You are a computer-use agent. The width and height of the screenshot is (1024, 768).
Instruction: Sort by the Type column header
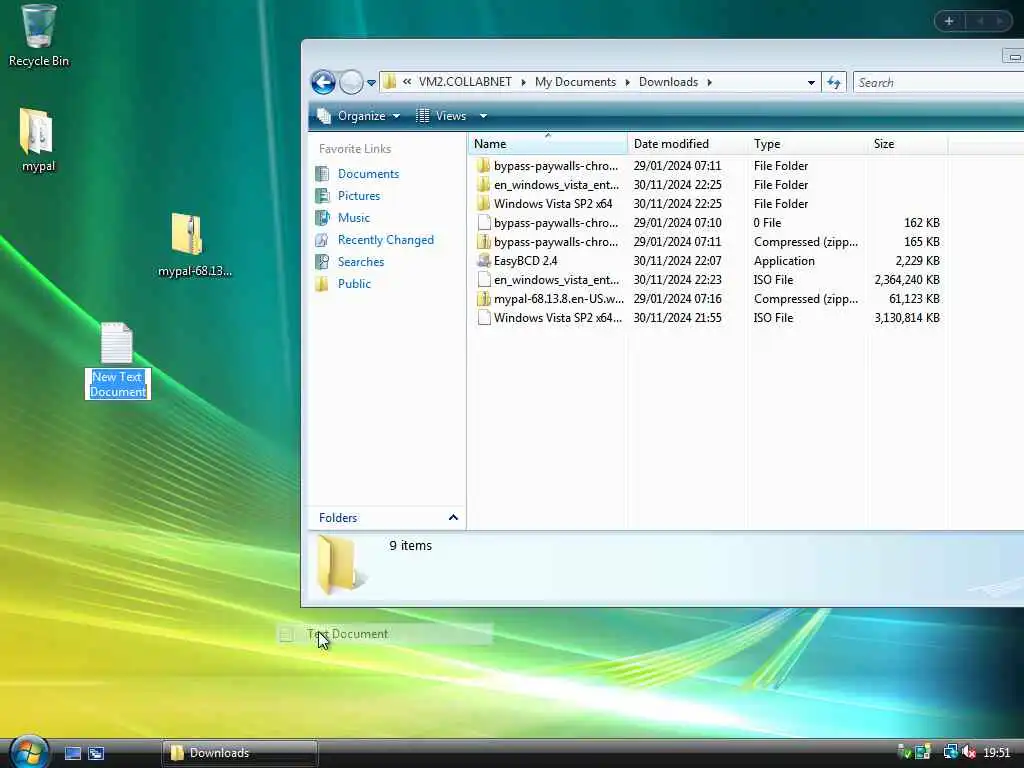[x=807, y=144]
